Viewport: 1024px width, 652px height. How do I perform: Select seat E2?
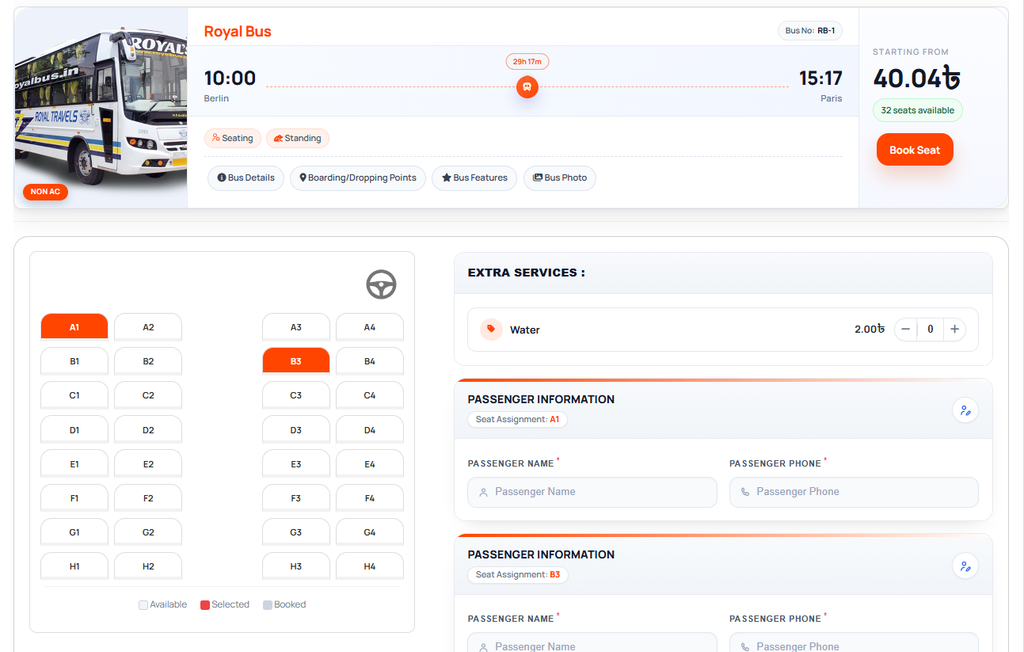pyautogui.click(x=148, y=464)
